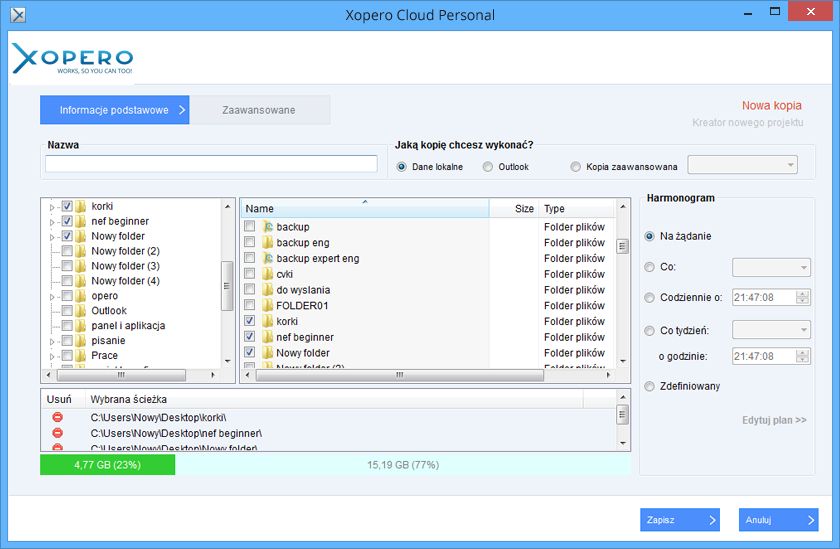This screenshot has width=840, height=549.
Task: Click the Anuluj button
Action: point(778,520)
